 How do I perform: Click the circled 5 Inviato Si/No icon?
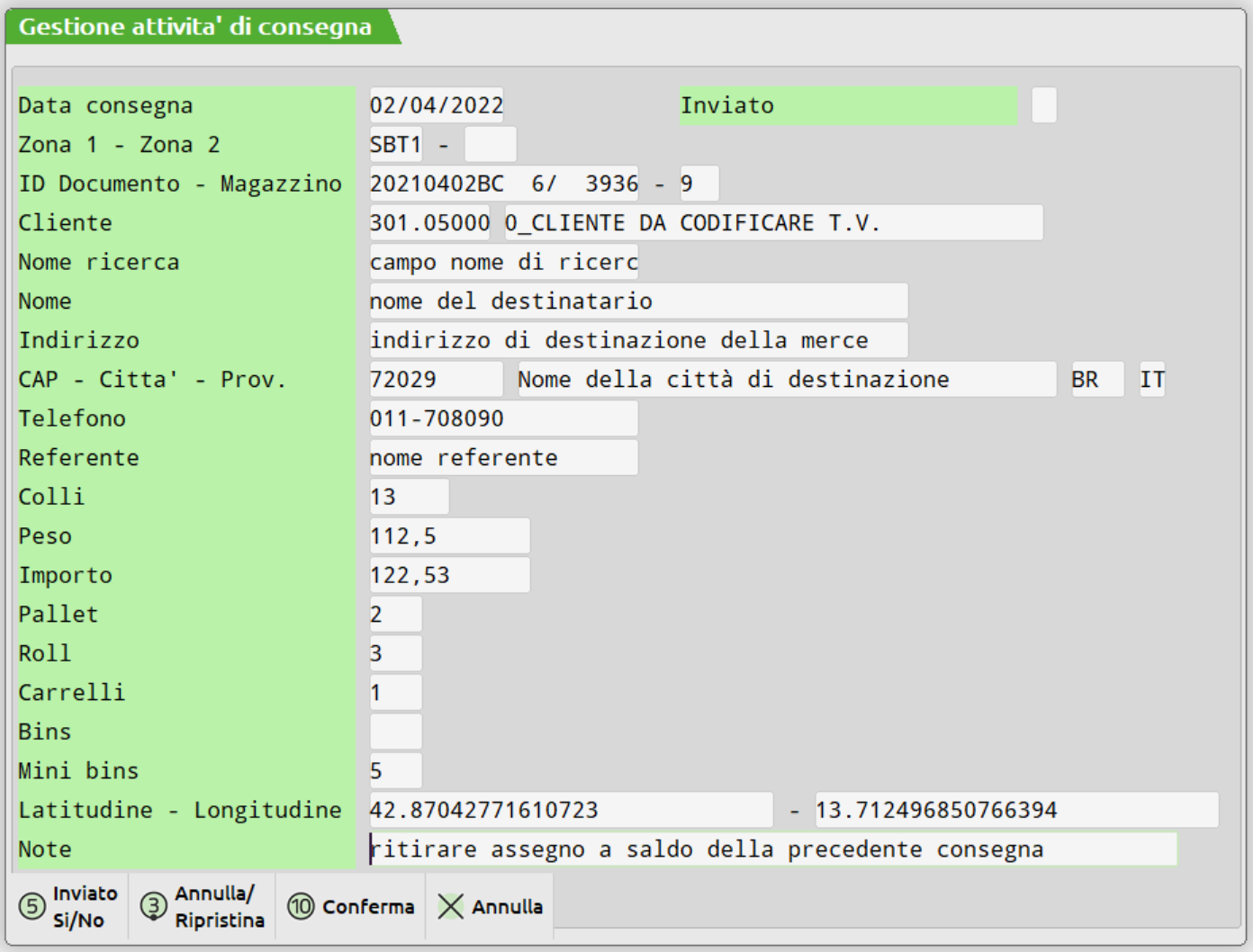(32, 906)
